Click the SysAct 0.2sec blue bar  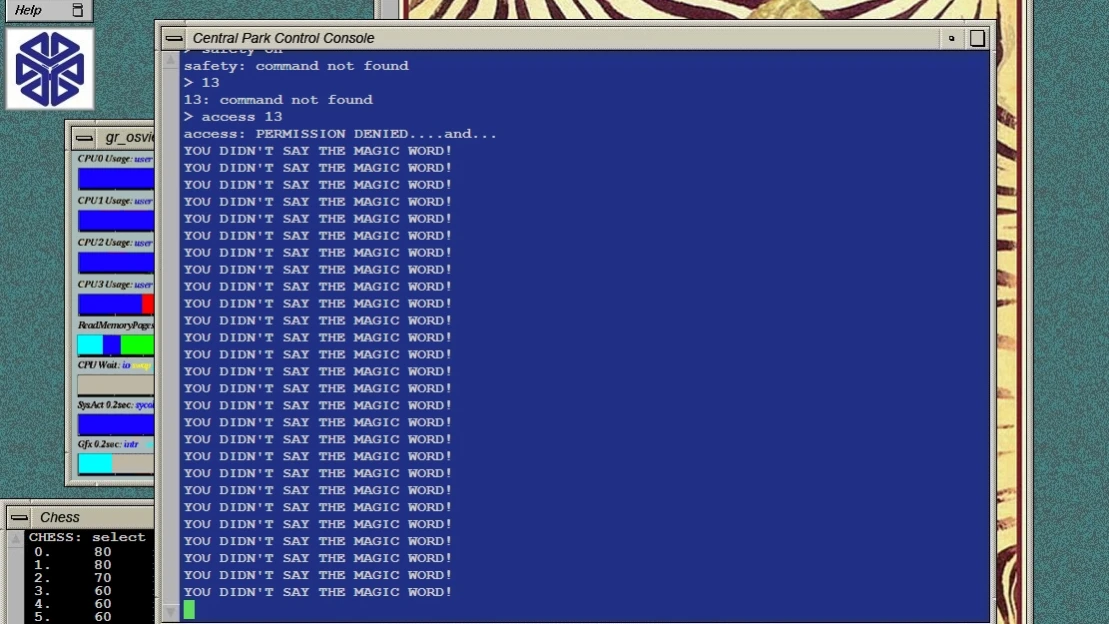tap(116, 424)
